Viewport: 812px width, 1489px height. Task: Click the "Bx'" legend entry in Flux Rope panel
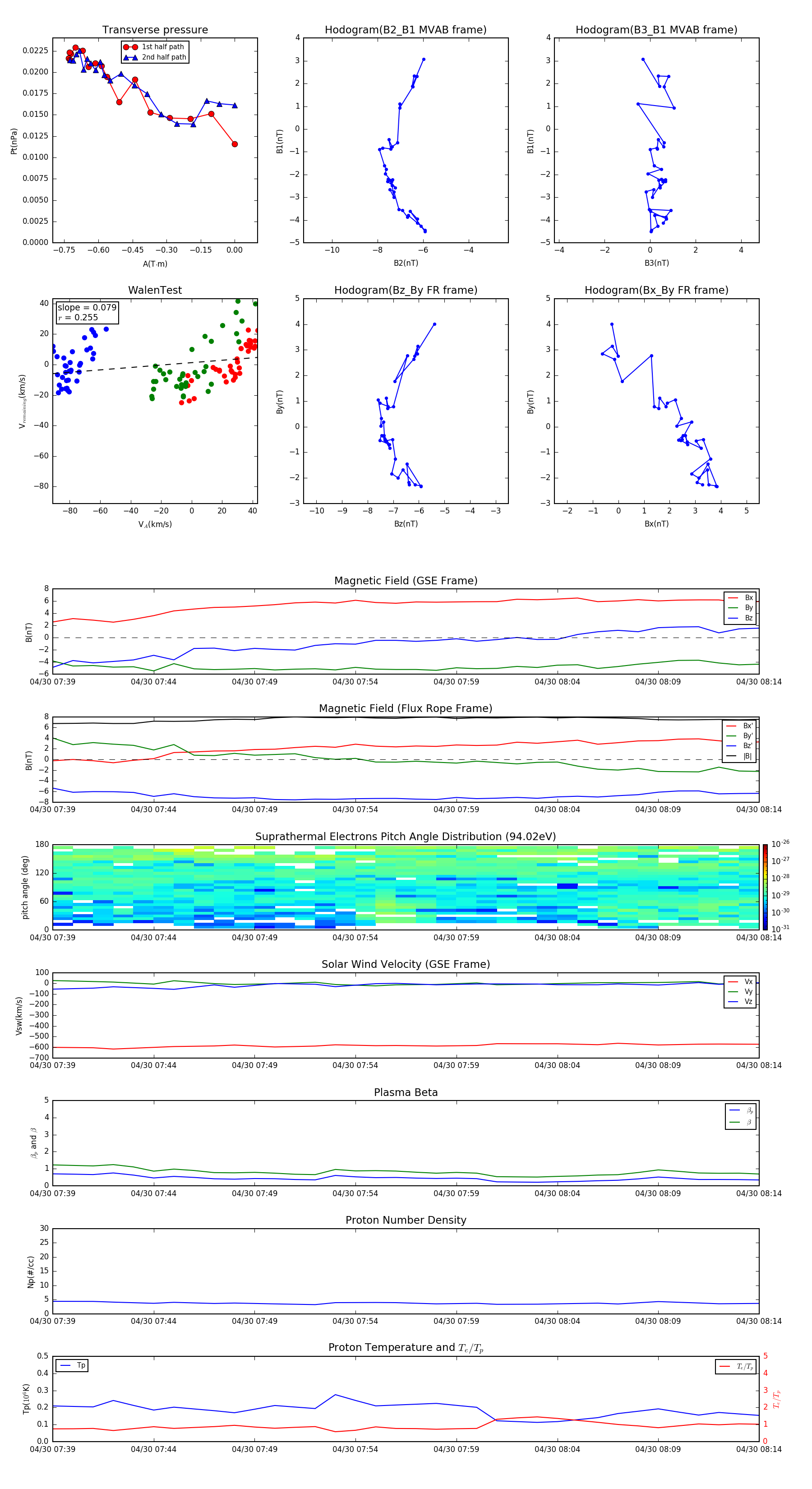click(x=740, y=726)
